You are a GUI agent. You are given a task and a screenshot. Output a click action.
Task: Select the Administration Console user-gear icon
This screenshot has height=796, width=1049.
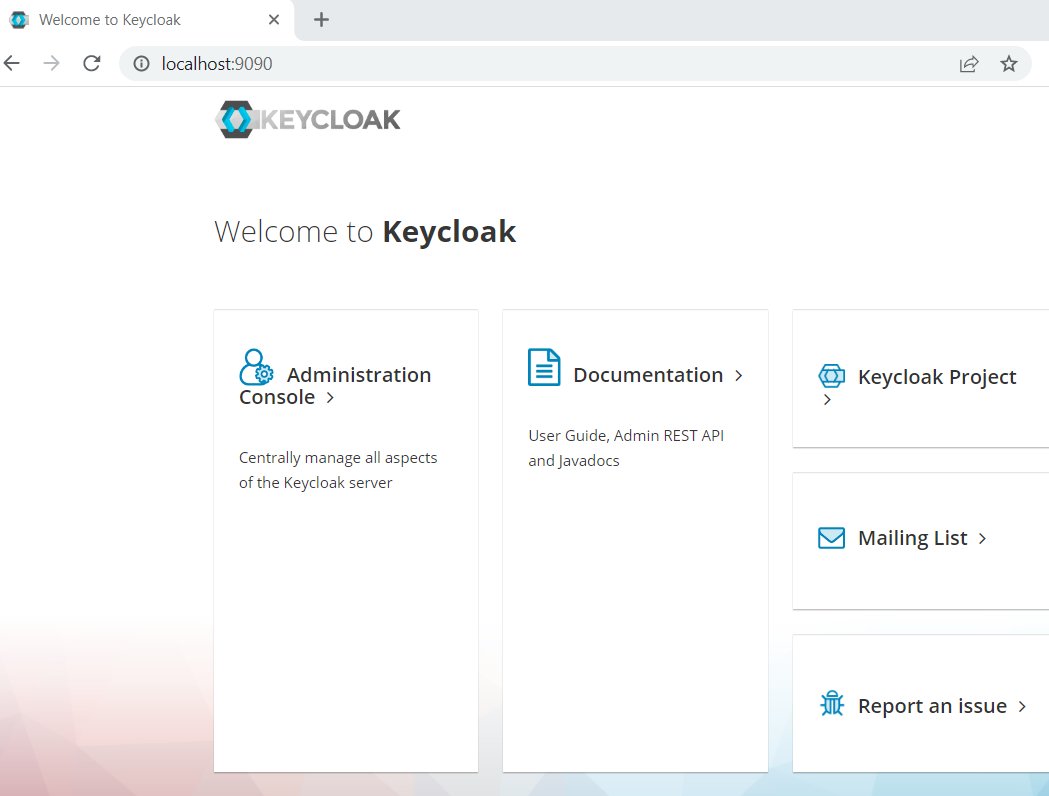256,367
